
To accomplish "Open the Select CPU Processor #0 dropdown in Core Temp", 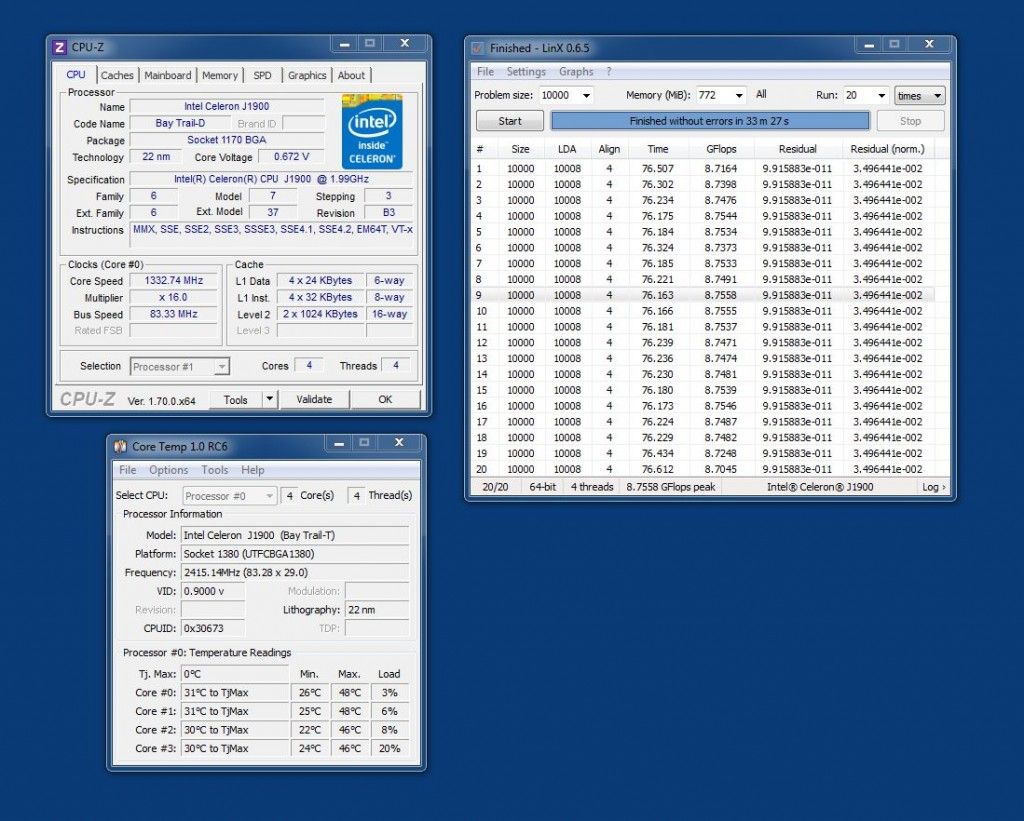I will (230, 496).
